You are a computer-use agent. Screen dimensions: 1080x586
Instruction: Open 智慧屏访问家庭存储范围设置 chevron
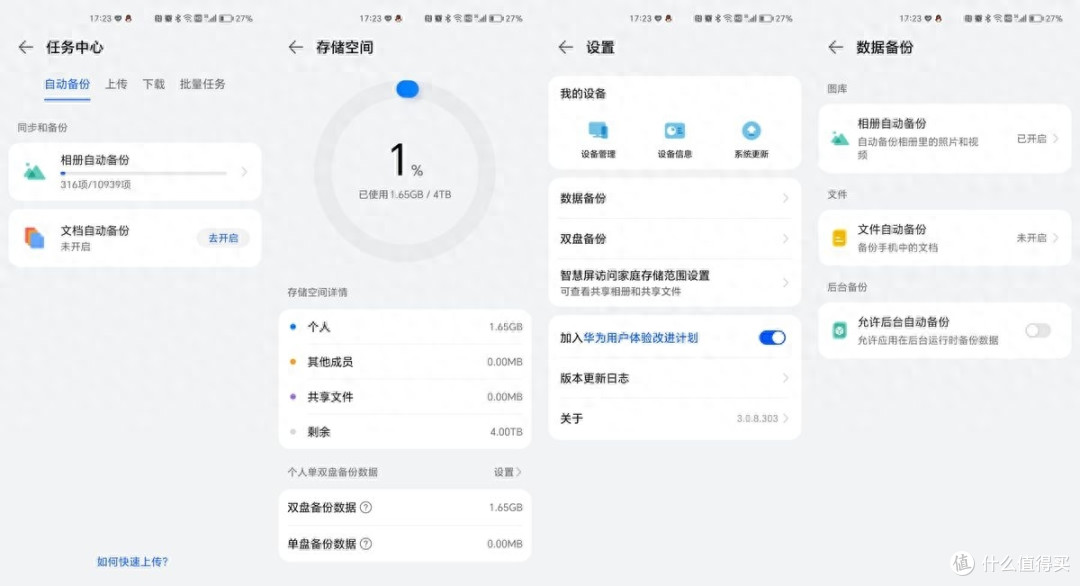pyautogui.click(x=785, y=282)
